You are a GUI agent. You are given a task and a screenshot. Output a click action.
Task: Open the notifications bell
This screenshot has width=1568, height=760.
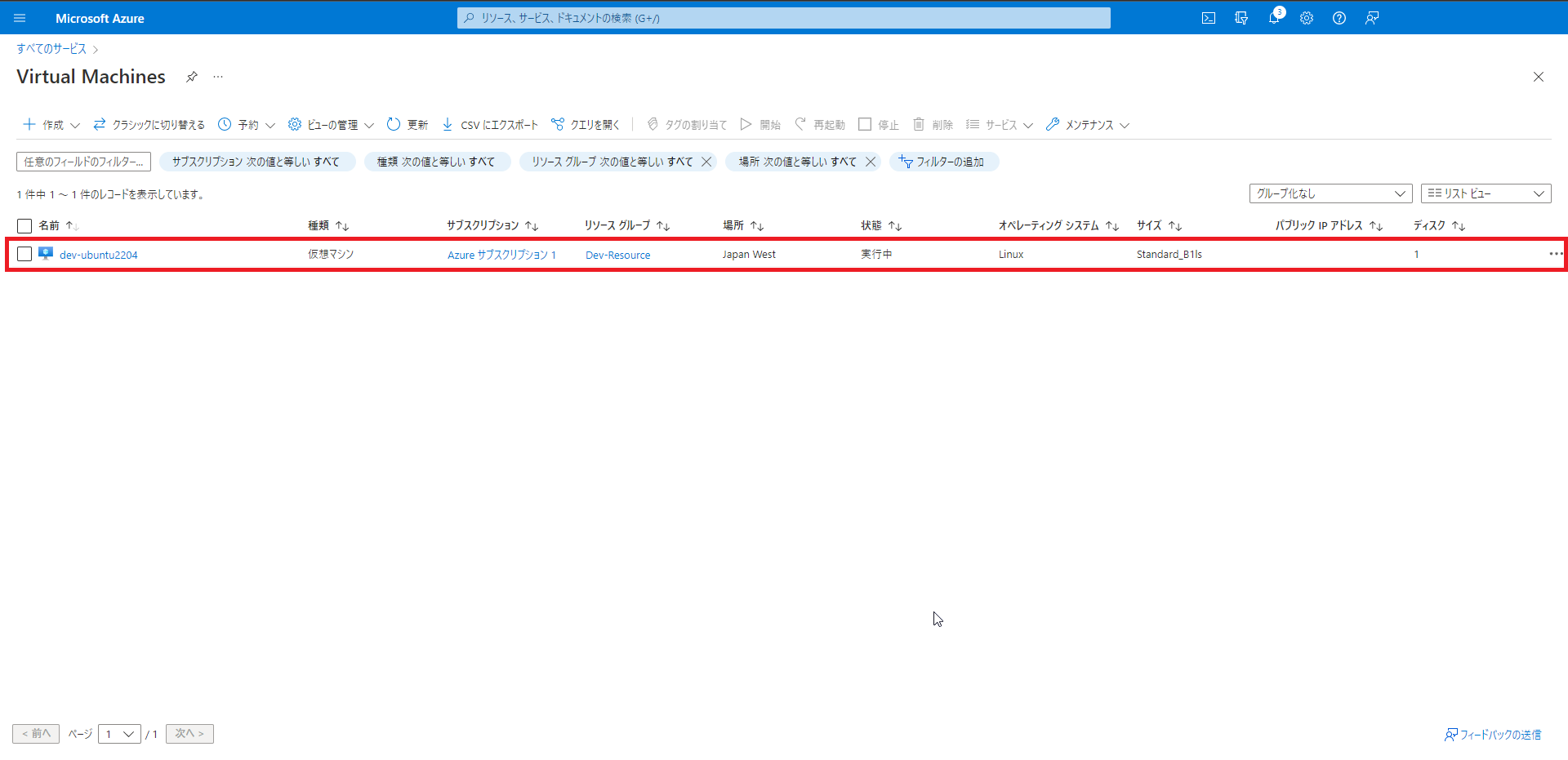(1274, 18)
